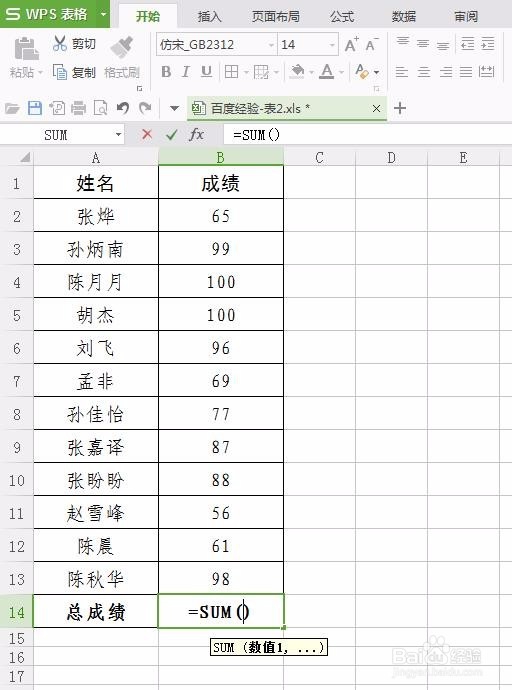The width and height of the screenshot is (512, 690).
Task: Expand the fill color dropdown arrow
Action: click(311, 72)
